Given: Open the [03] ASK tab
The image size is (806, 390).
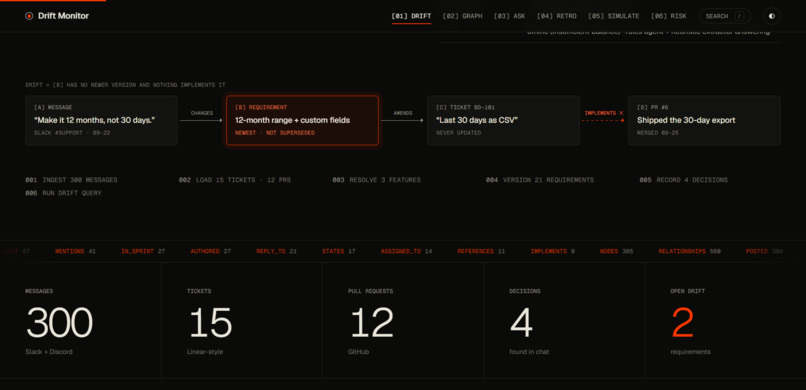Looking at the screenshot, I should point(509,16).
